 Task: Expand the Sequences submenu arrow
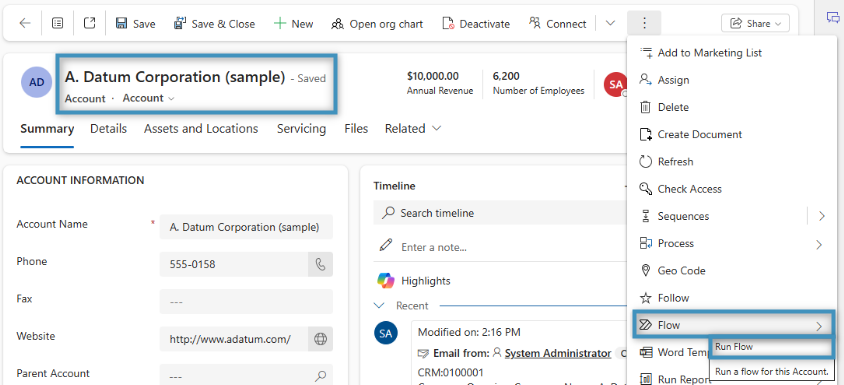pyautogui.click(x=821, y=216)
